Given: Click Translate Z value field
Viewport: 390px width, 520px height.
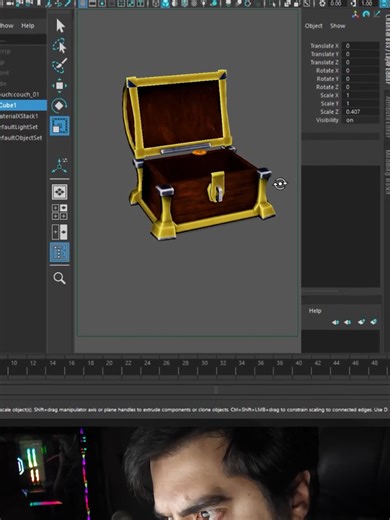Looking at the screenshot, I should tap(361, 62).
